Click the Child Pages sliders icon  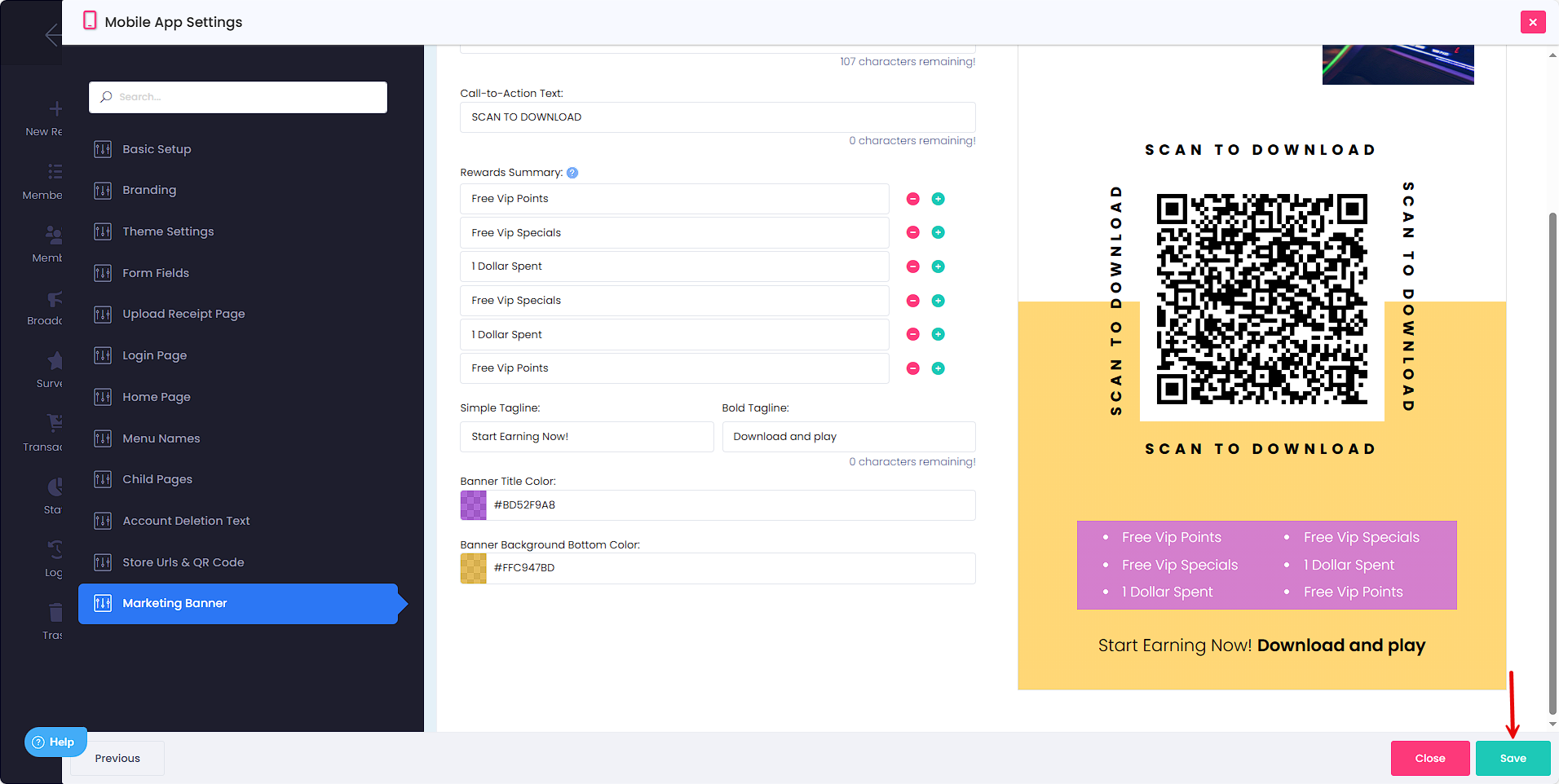click(103, 479)
